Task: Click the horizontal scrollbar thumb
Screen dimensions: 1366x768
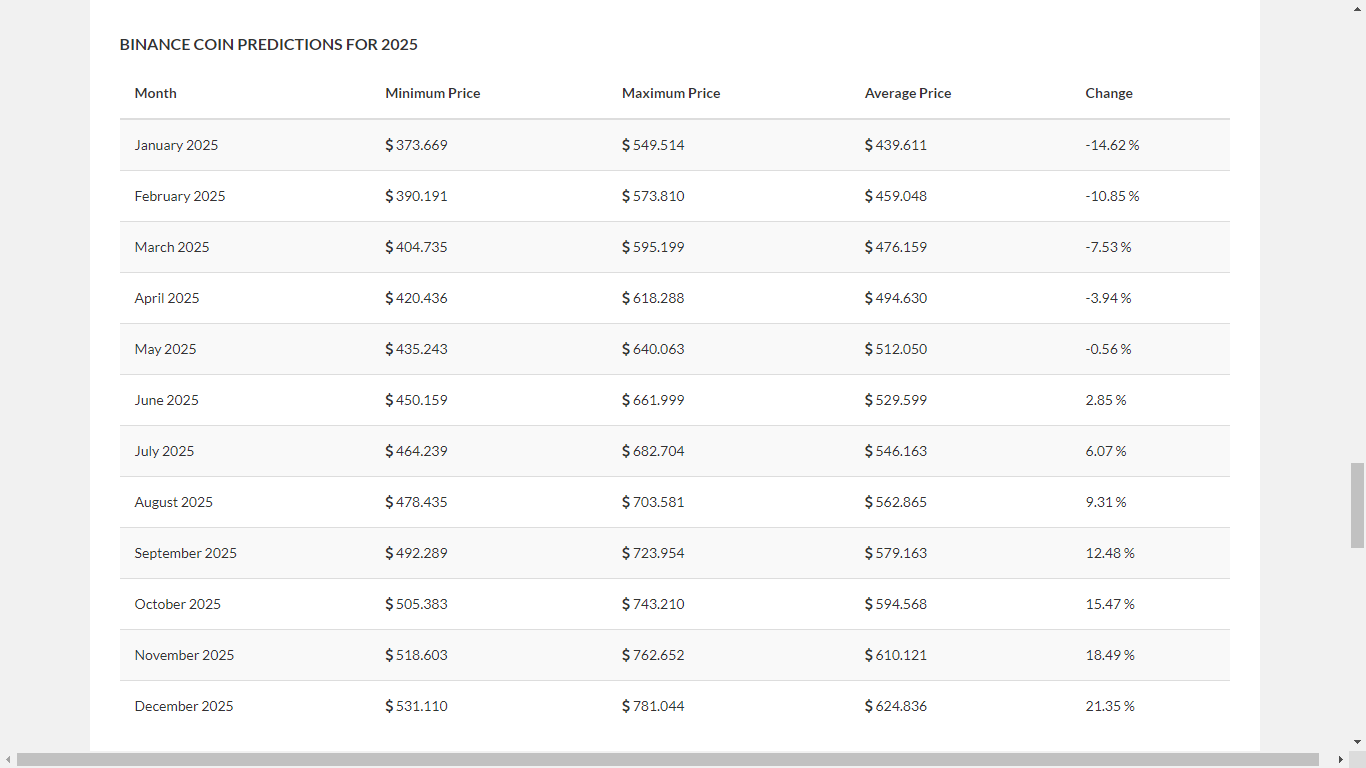Action: [x=668, y=760]
